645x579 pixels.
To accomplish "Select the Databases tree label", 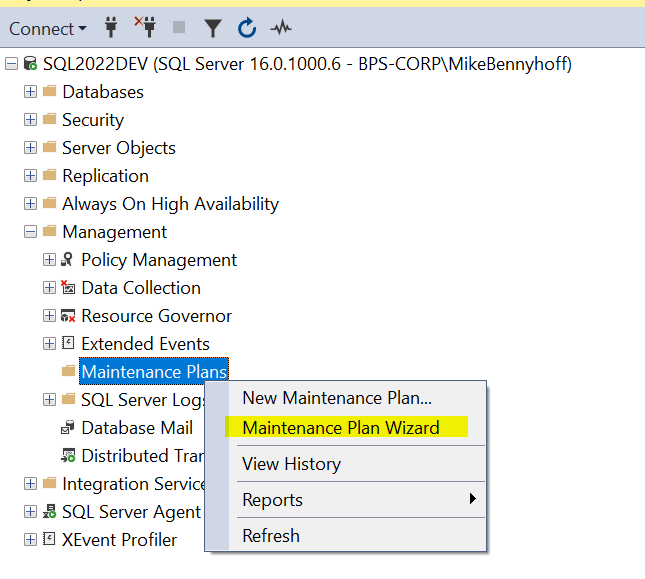I will (x=103, y=92).
